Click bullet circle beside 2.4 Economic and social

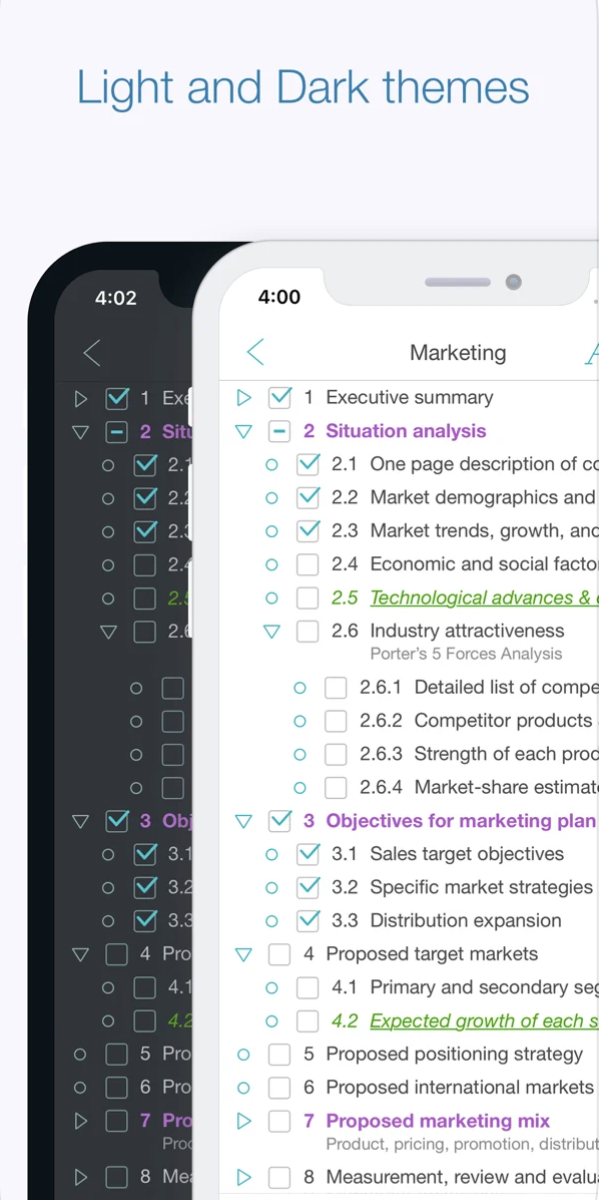pyautogui.click(x=271, y=565)
